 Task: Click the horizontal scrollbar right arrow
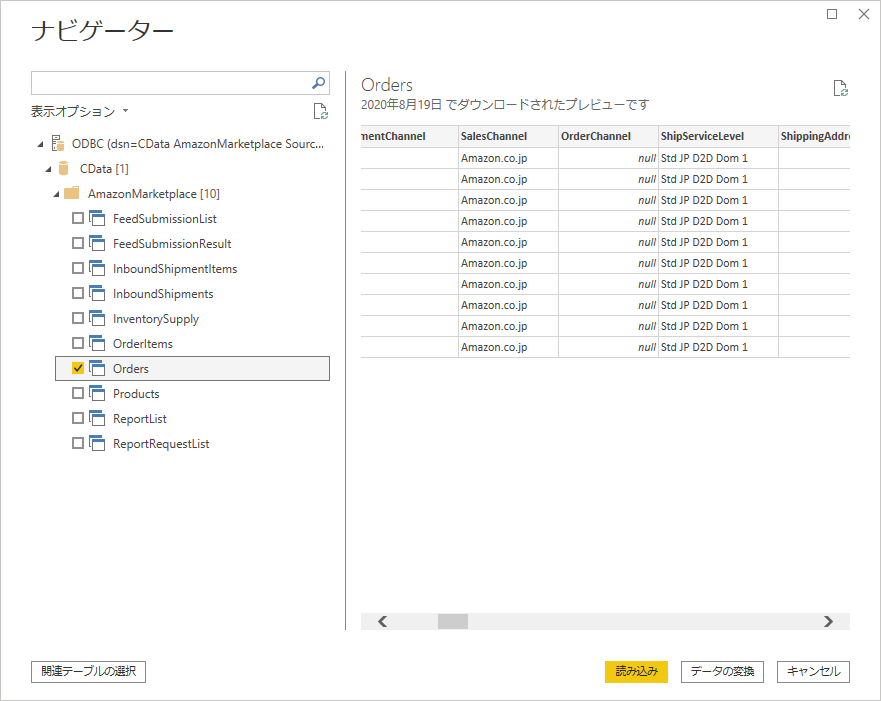point(828,621)
